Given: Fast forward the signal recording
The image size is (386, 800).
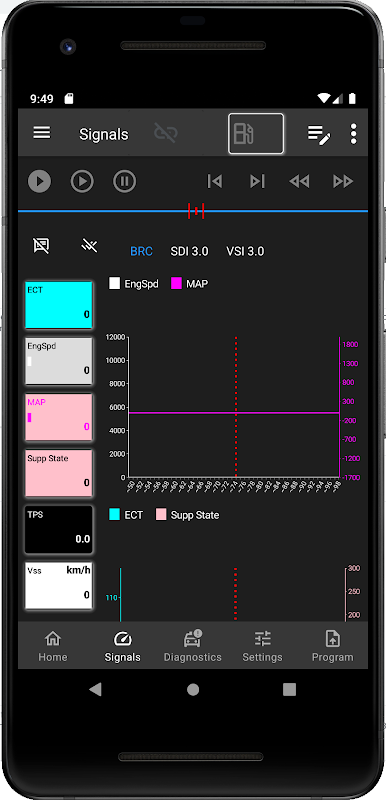Looking at the screenshot, I should pyautogui.click(x=343, y=181).
